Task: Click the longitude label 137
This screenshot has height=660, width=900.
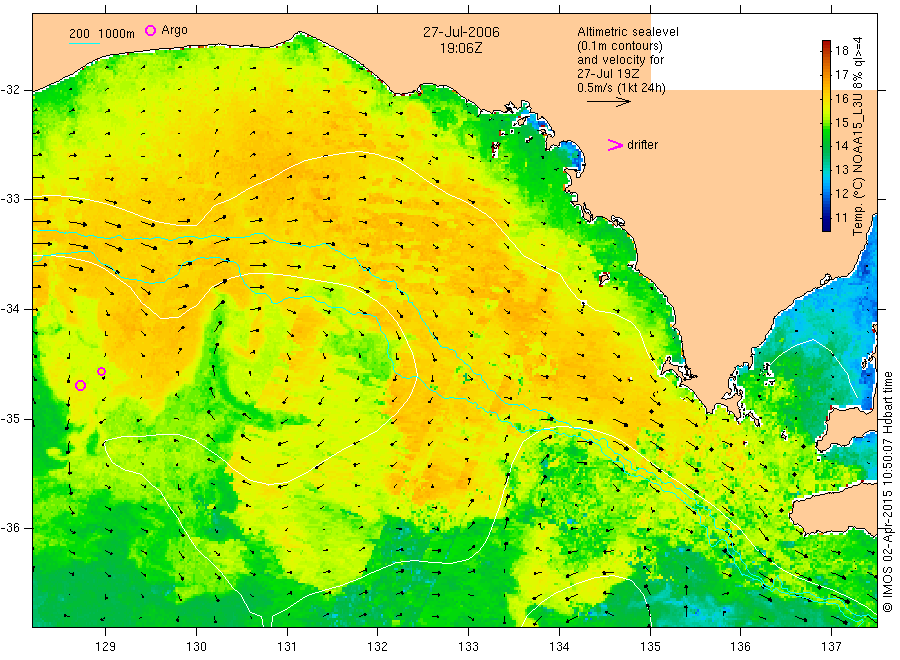Action: [x=831, y=647]
